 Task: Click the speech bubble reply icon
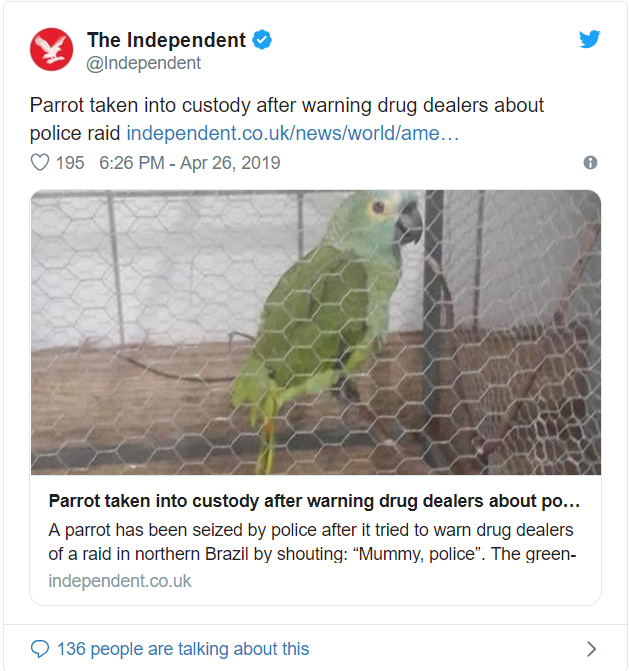click(40, 649)
